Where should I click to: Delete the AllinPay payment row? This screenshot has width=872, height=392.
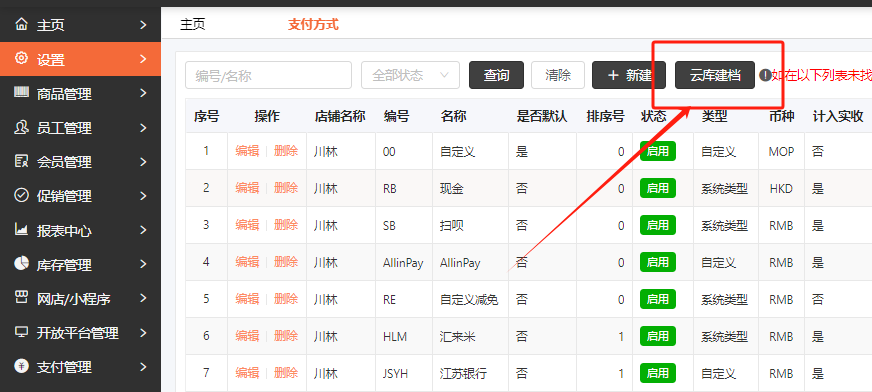point(286,262)
